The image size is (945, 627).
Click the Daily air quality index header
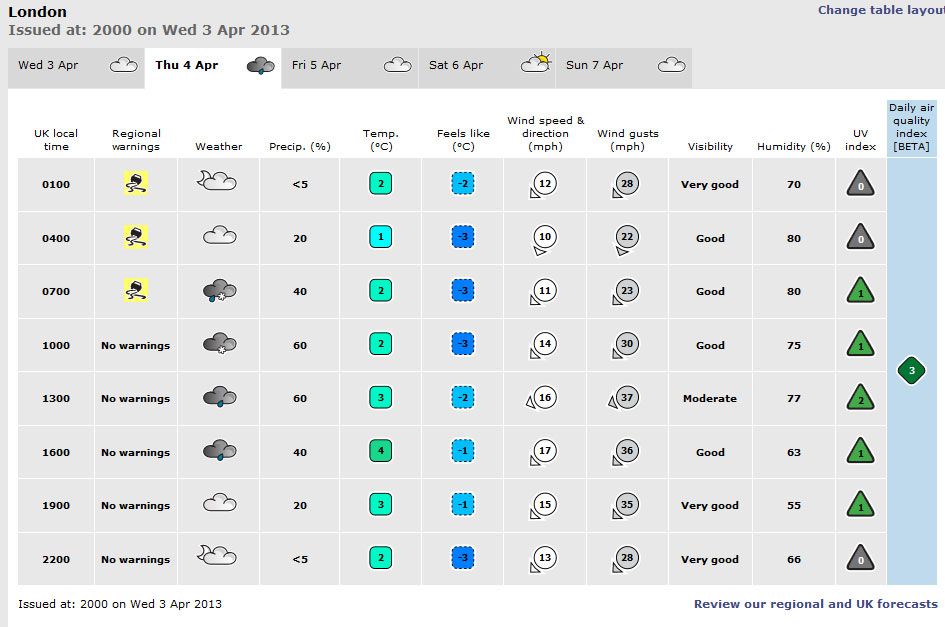click(910, 127)
